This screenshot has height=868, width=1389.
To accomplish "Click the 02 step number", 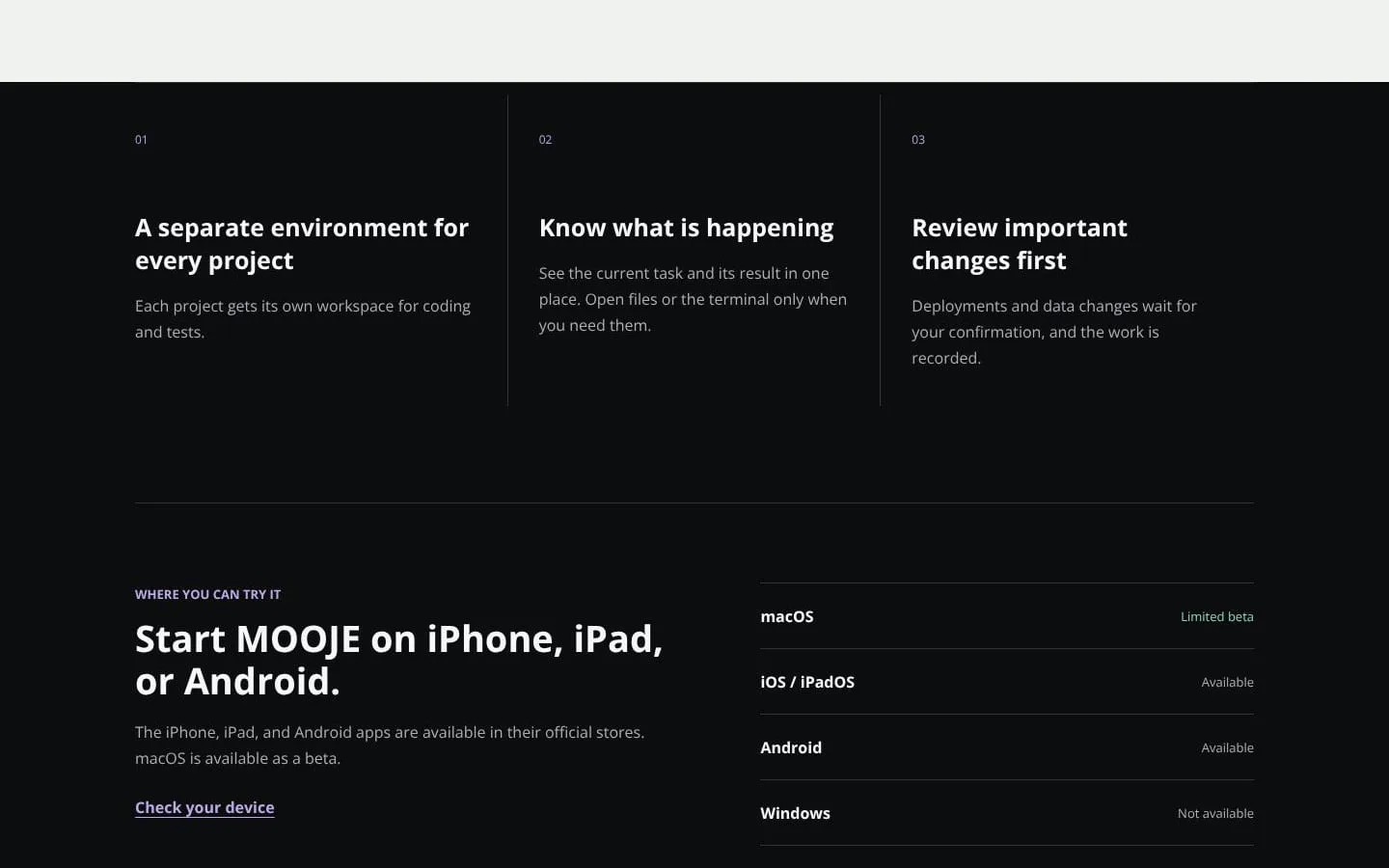I will pyautogui.click(x=545, y=140).
